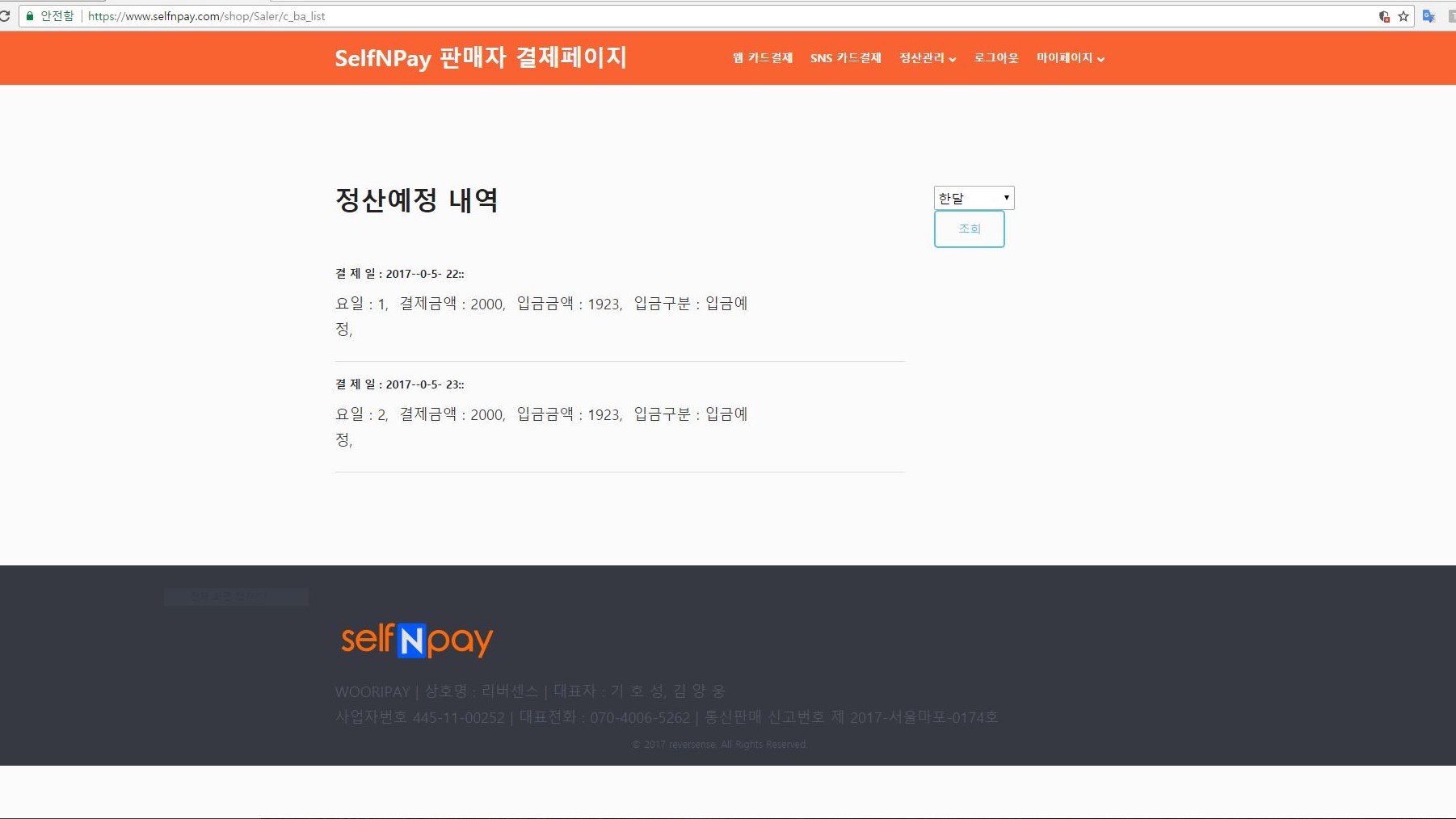Open the 웹 카드결제 menu item
Viewport: 1456px width, 819px height.
762,58
